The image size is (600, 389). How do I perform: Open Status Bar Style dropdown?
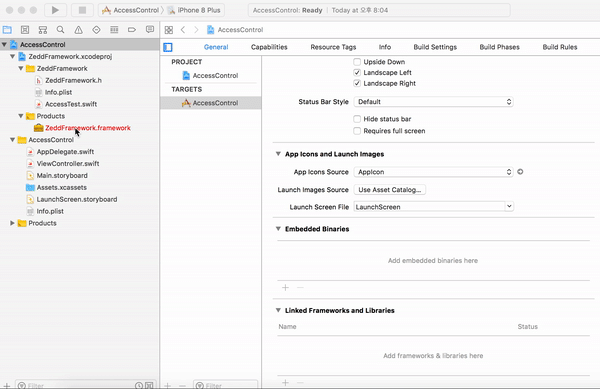click(x=434, y=102)
